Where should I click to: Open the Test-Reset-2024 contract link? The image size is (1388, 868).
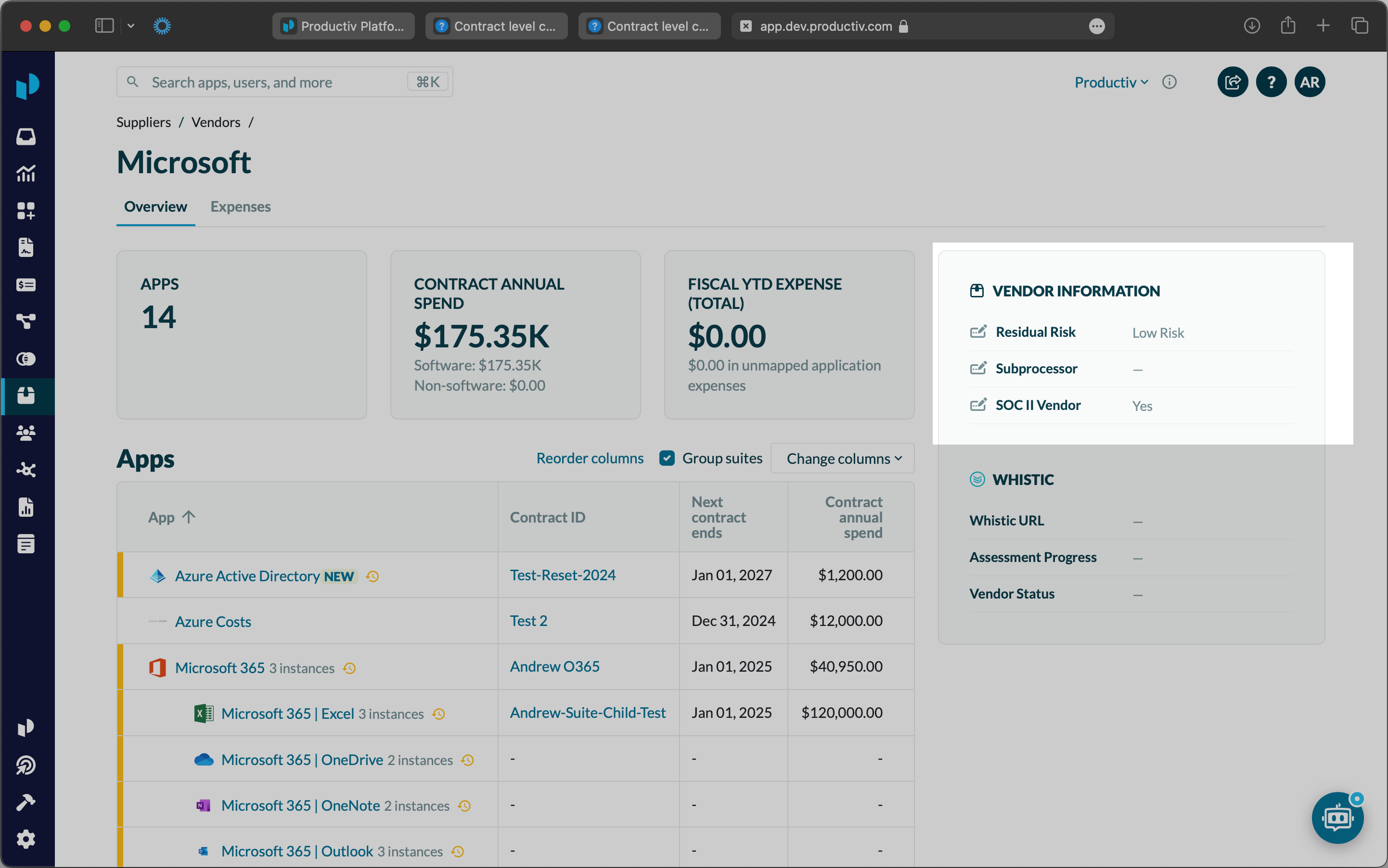pyautogui.click(x=562, y=574)
